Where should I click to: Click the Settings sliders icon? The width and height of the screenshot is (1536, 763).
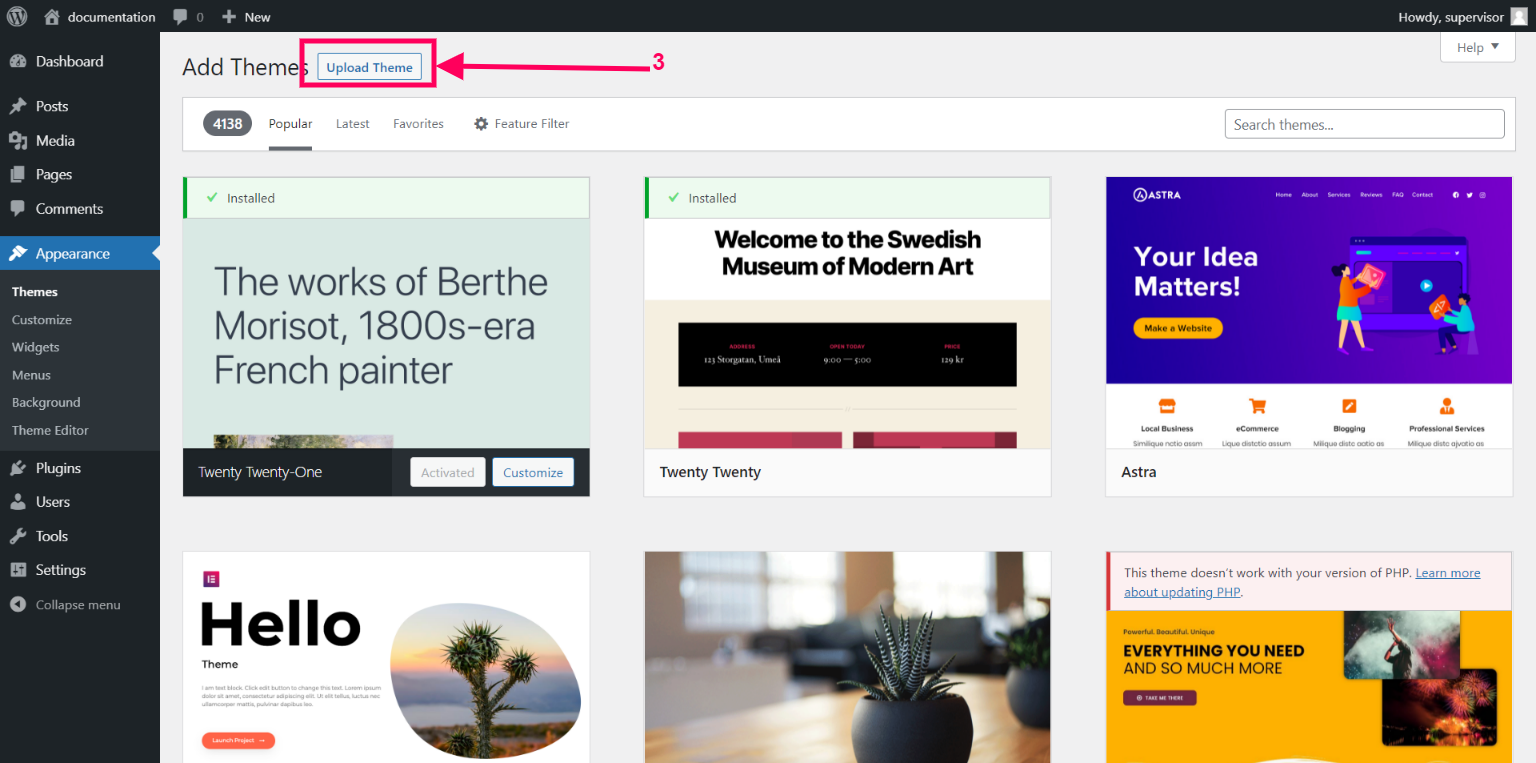[x=18, y=570]
